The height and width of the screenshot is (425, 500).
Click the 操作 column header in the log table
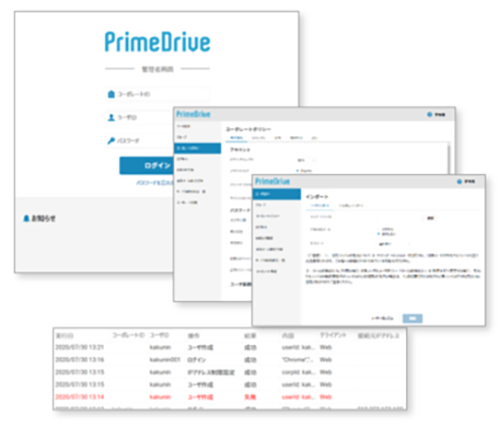pos(194,335)
